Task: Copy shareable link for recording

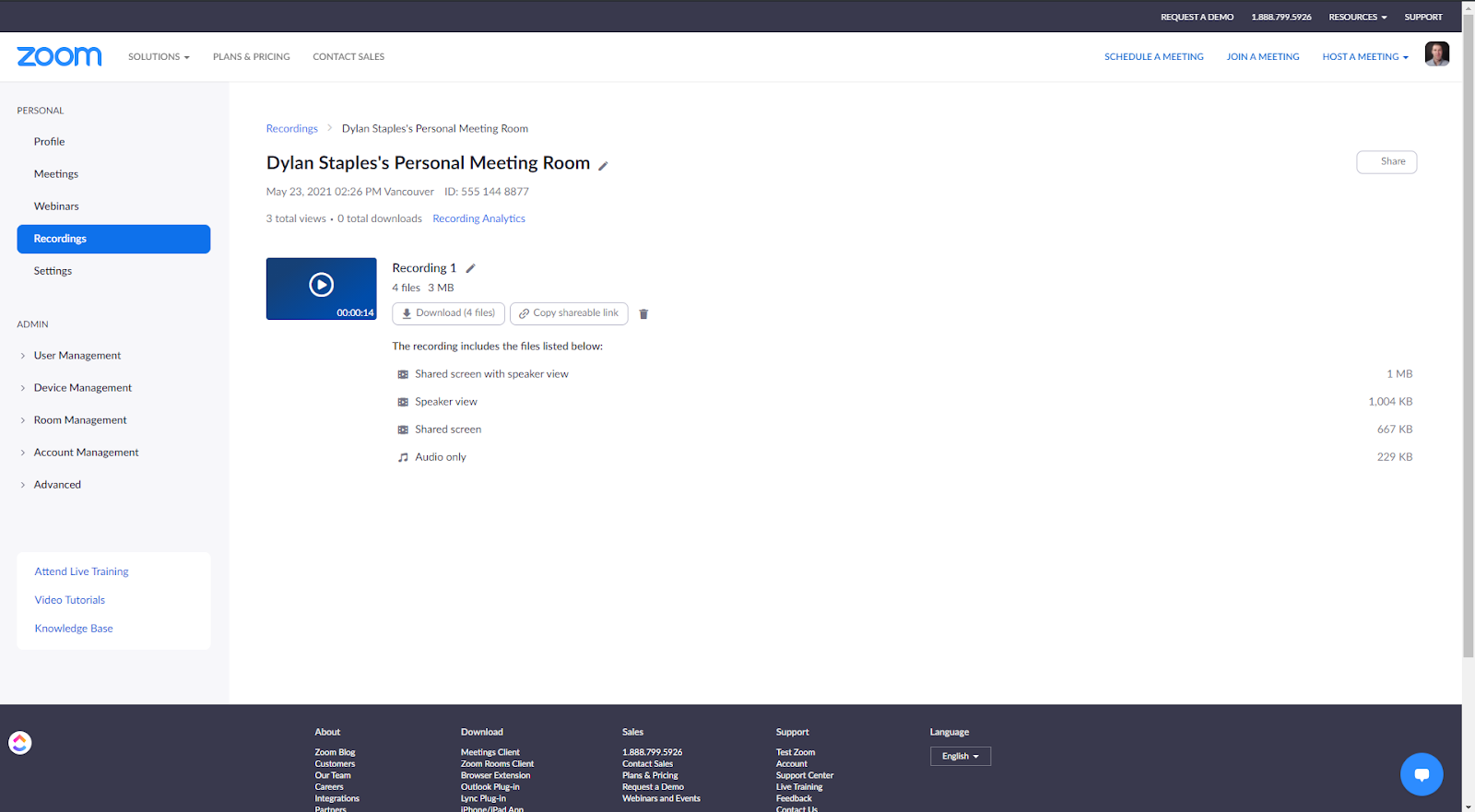Action: 569,313
